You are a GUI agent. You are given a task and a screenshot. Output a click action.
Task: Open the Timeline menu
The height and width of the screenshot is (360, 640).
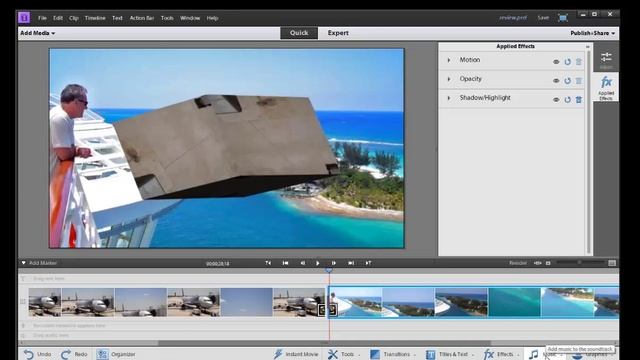(95, 18)
